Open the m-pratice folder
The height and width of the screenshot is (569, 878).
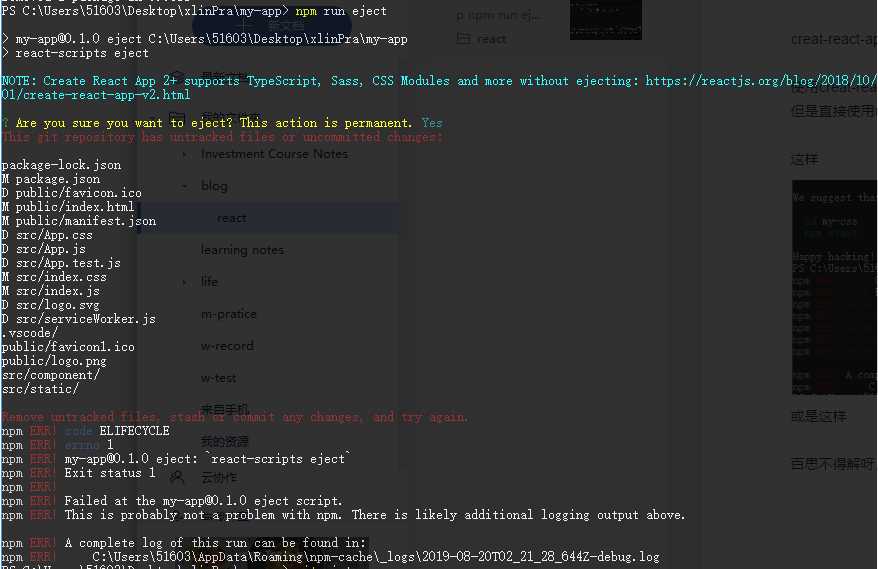tap(228, 314)
